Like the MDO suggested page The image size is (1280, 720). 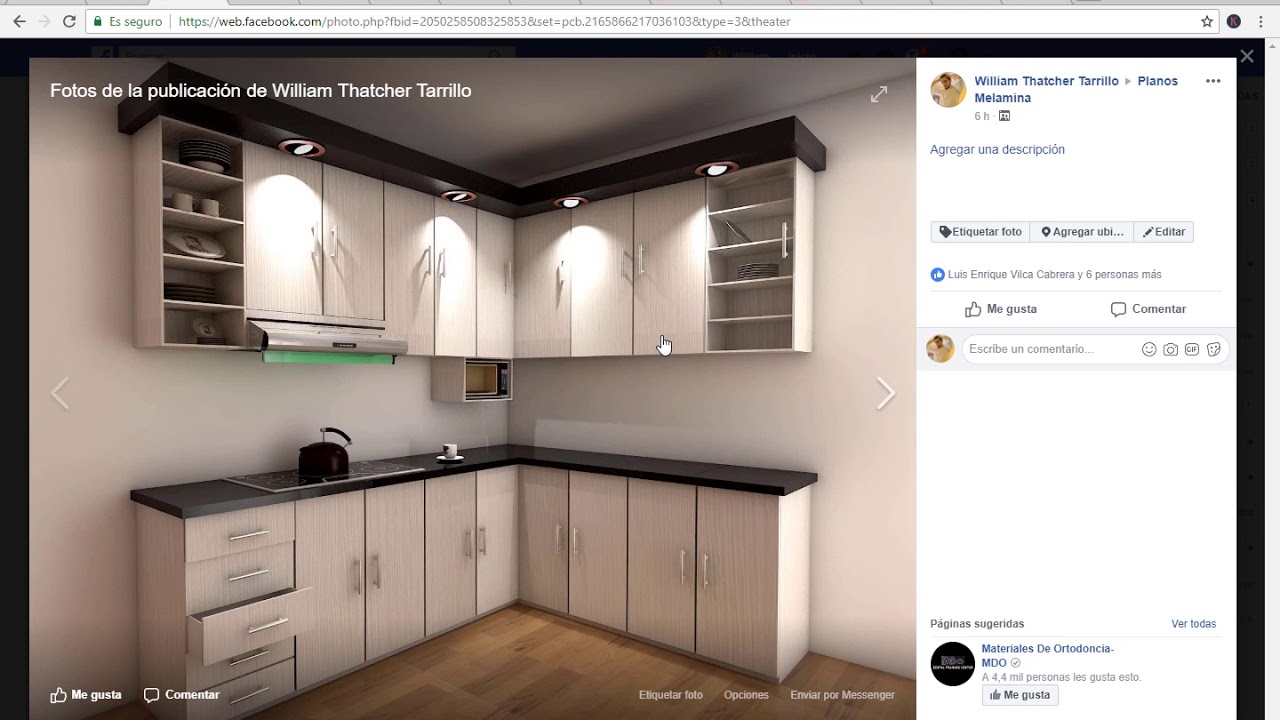coord(1019,695)
